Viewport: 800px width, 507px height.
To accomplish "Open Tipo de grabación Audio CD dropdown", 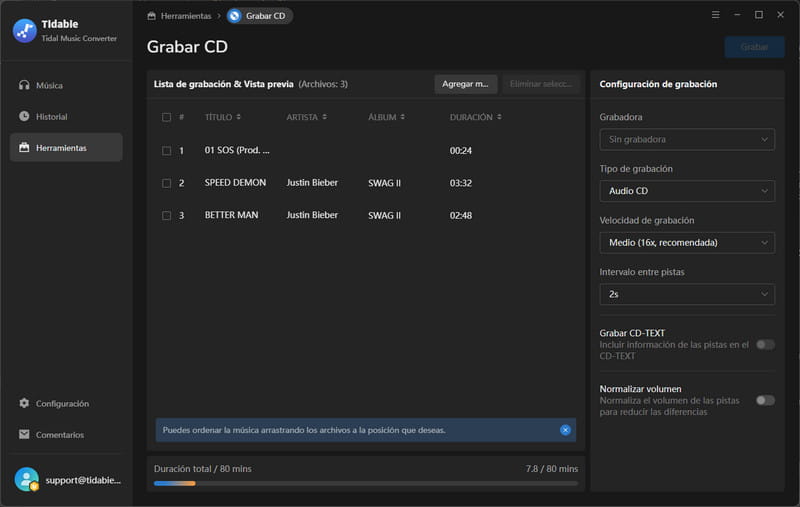I will (x=687, y=191).
